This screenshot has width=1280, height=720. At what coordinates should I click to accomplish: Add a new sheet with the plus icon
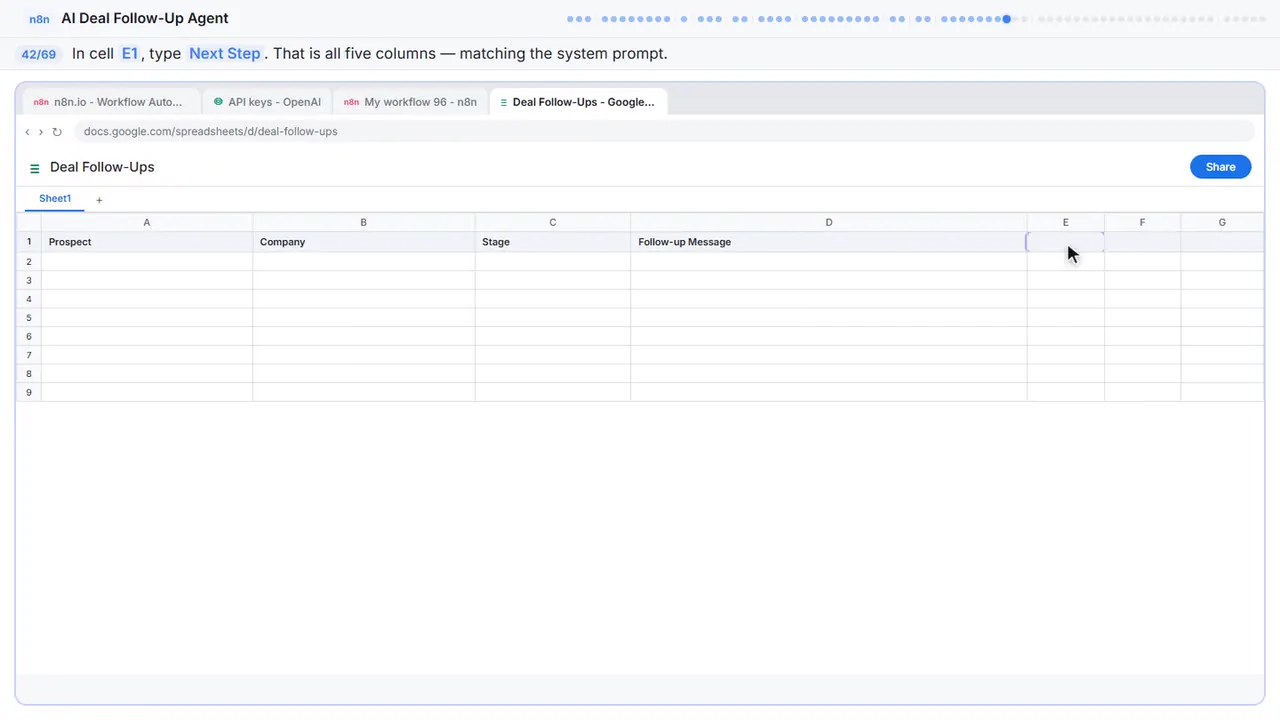99,200
